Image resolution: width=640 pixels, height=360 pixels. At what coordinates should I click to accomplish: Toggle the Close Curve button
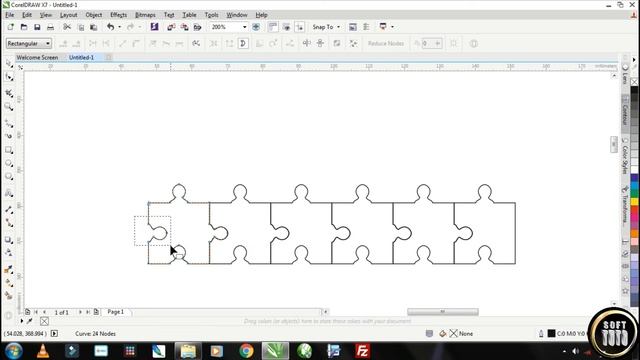[x=243, y=43]
